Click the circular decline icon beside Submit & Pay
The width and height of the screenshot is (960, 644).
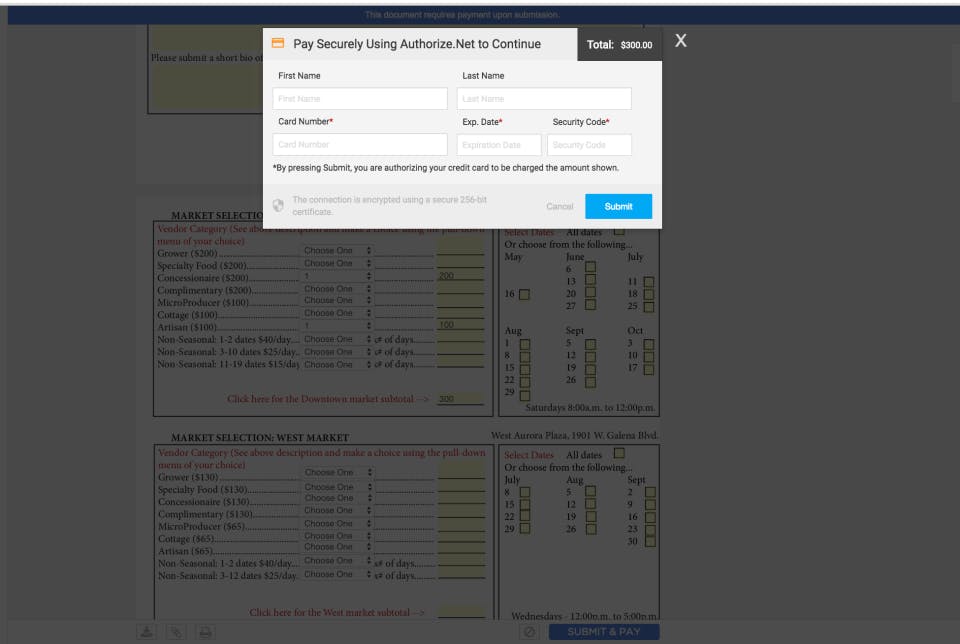[x=530, y=632]
